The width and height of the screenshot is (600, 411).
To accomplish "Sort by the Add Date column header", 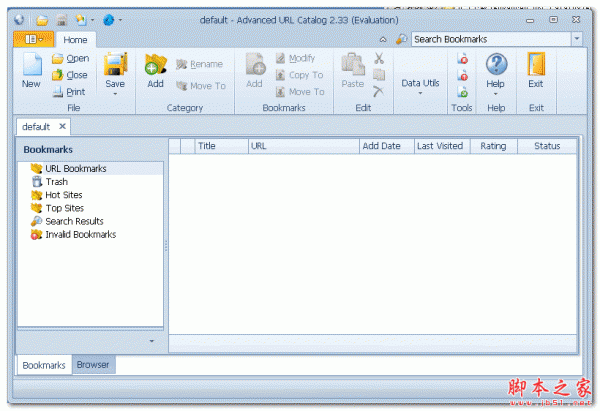I will click(387, 146).
